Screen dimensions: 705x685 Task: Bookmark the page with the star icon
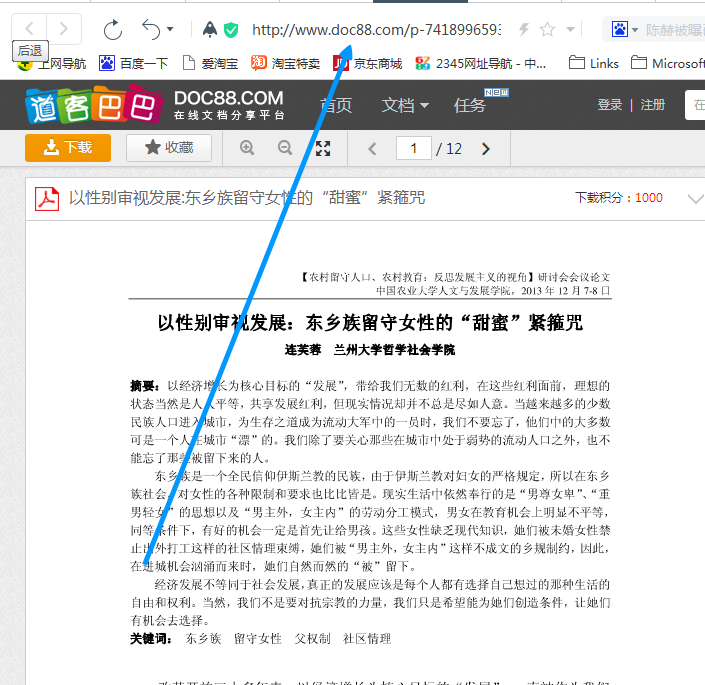(547, 30)
